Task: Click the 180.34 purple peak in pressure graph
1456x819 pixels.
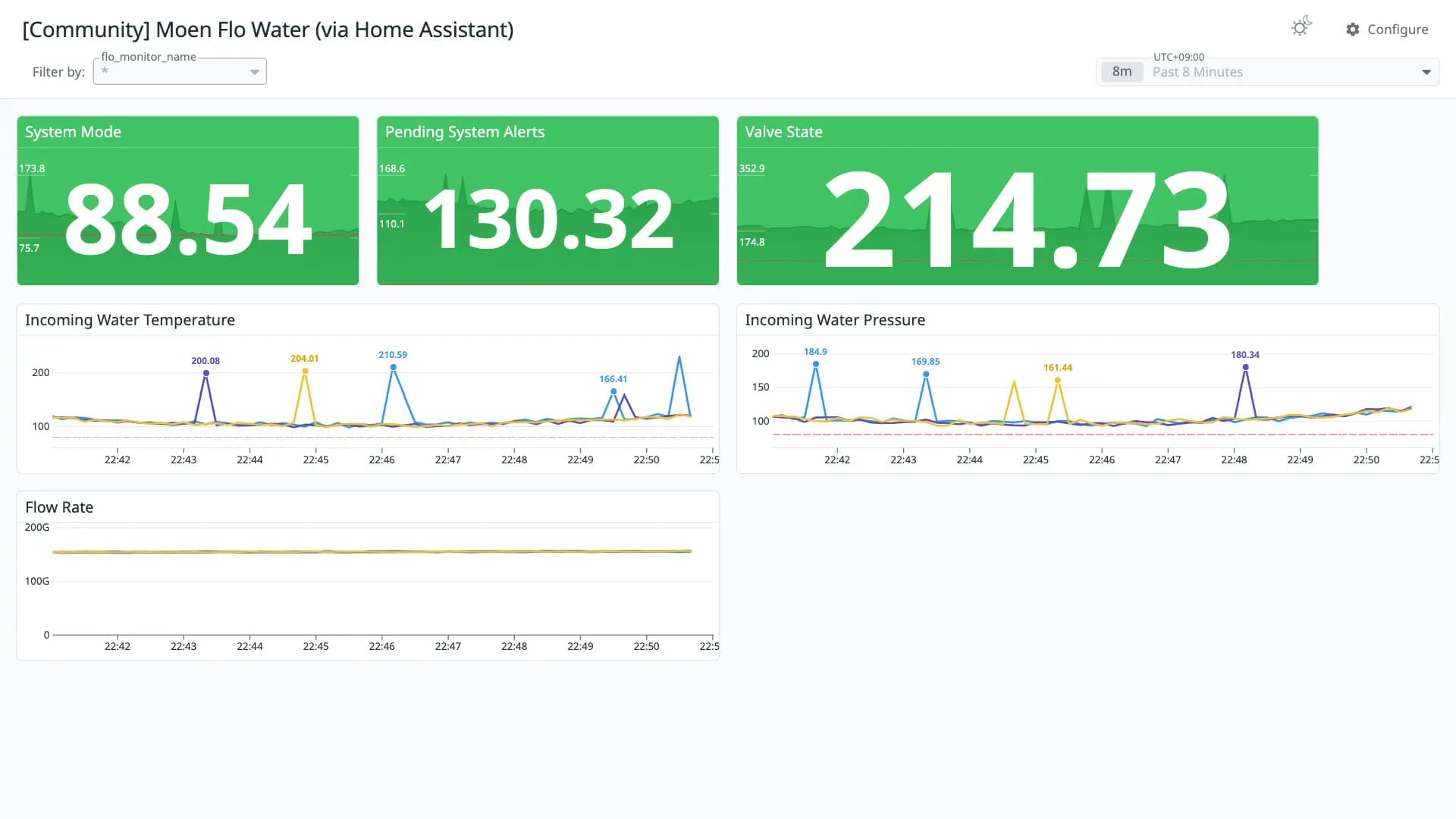Action: tap(1245, 367)
